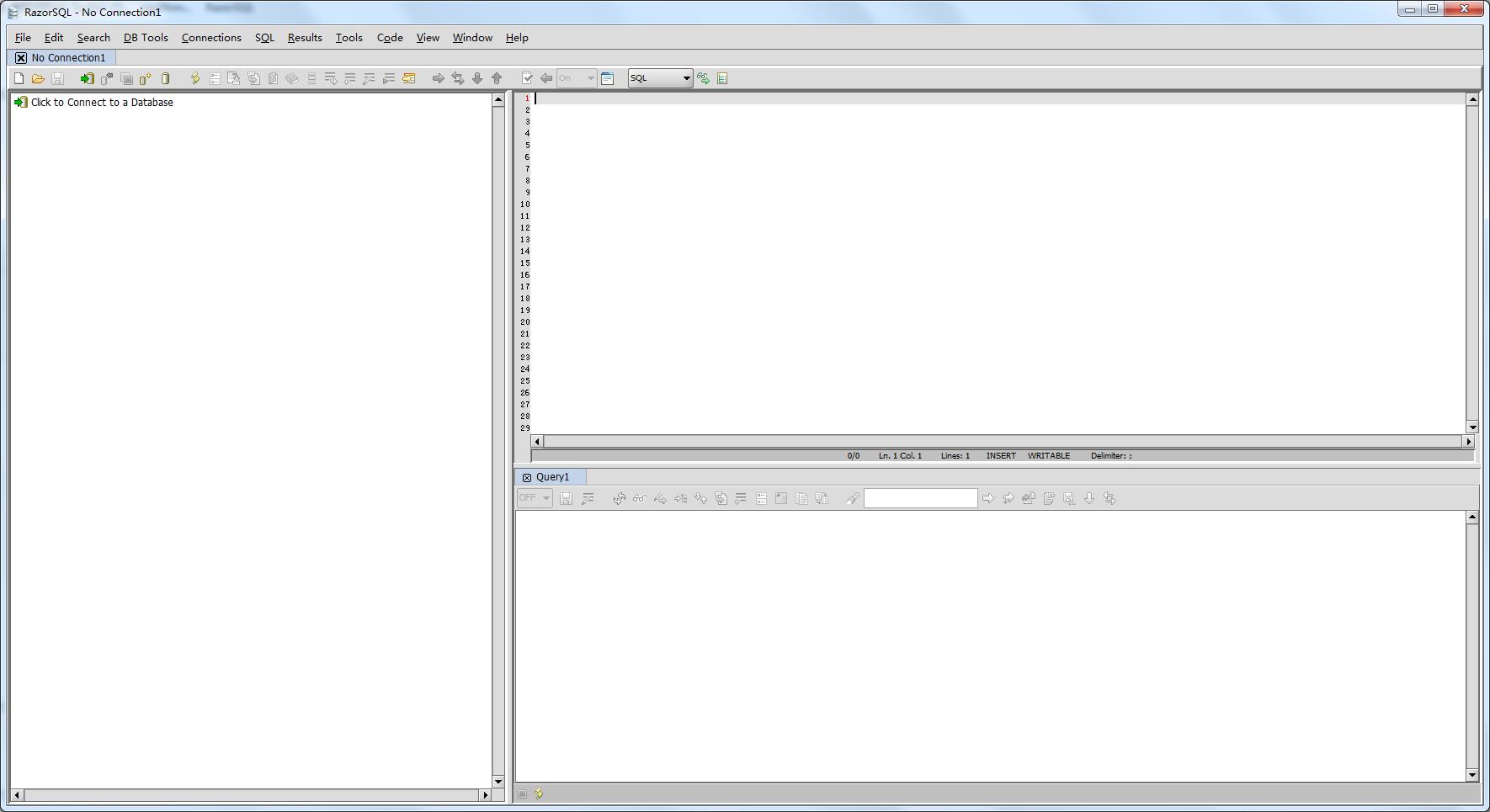The height and width of the screenshot is (812, 1490).
Task: Open the On auto-commit dropdown
Action: point(577,78)
